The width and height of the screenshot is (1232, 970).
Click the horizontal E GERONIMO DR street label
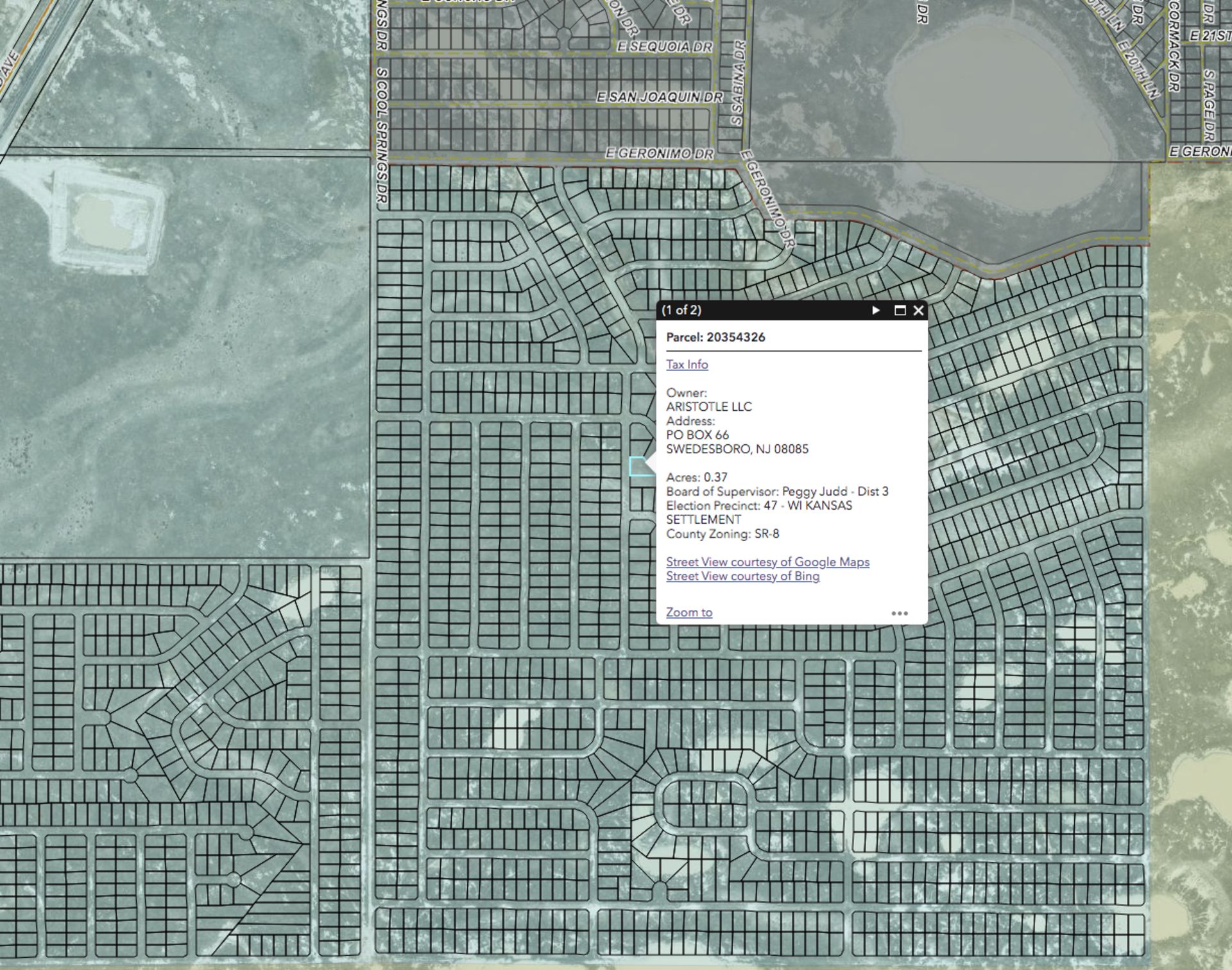(659, 153)
